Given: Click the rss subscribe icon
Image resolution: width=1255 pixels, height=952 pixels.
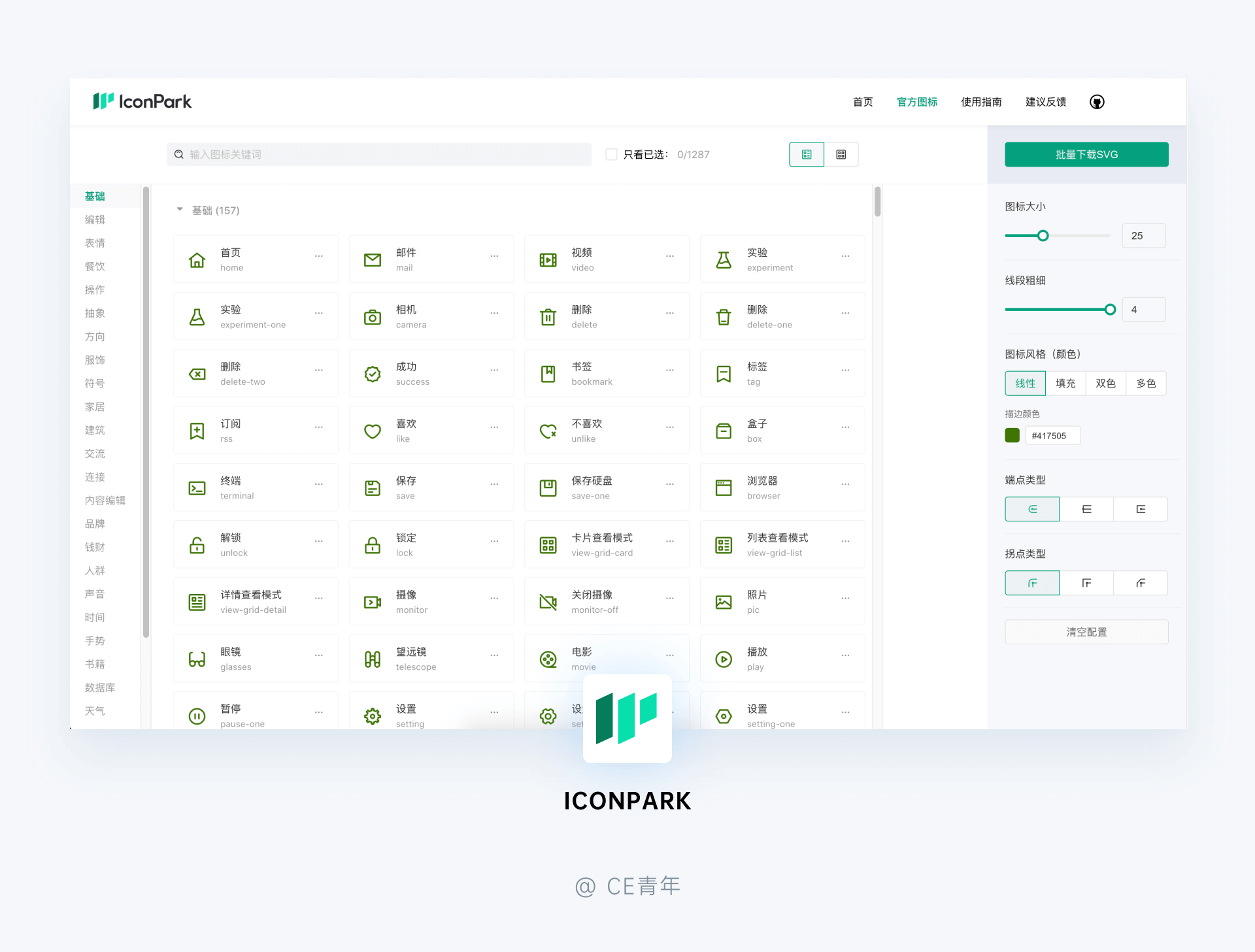Looking at the screenshot, I should (197, 431).
